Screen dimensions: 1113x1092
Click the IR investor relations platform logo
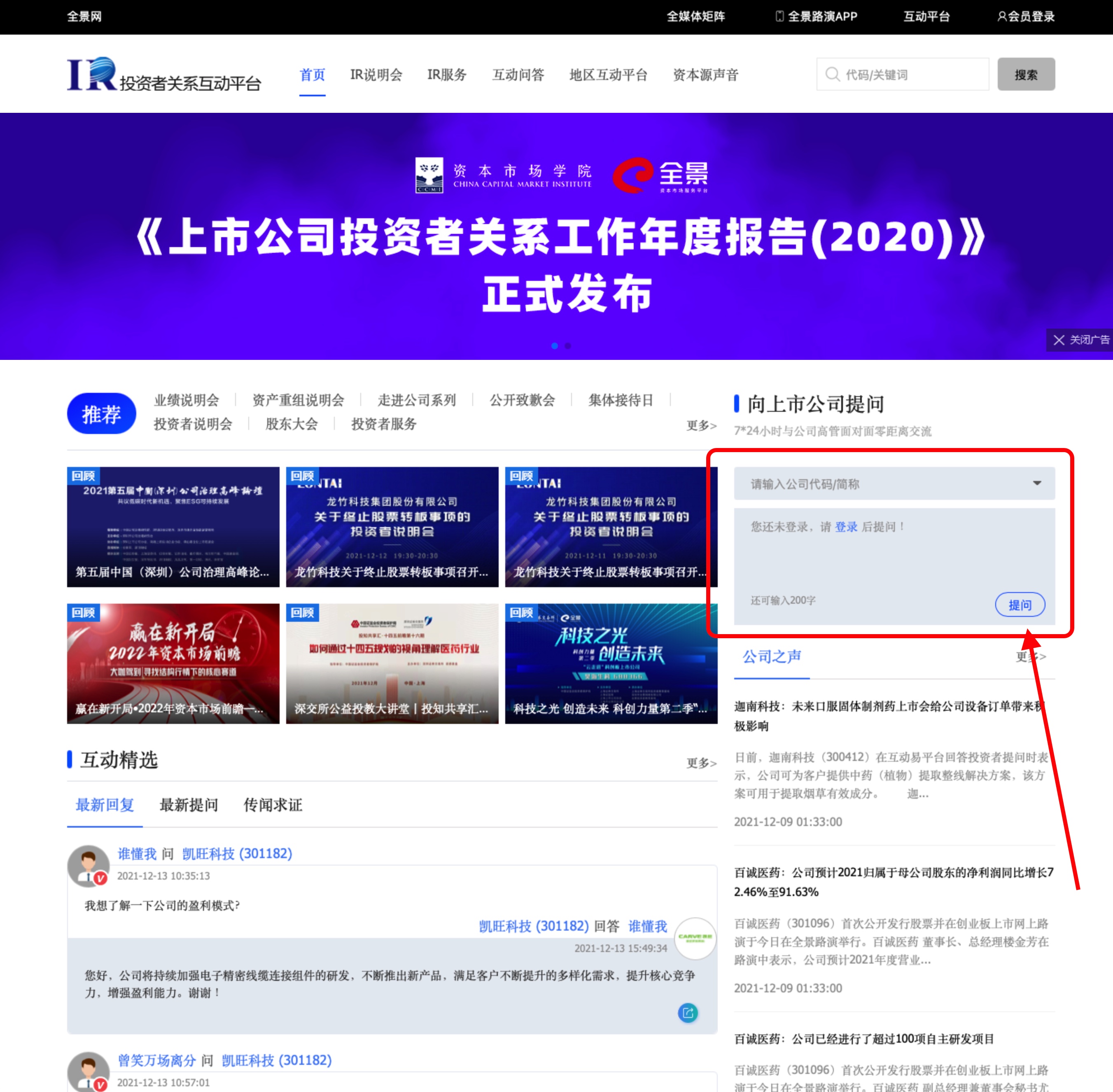[164, 75]
